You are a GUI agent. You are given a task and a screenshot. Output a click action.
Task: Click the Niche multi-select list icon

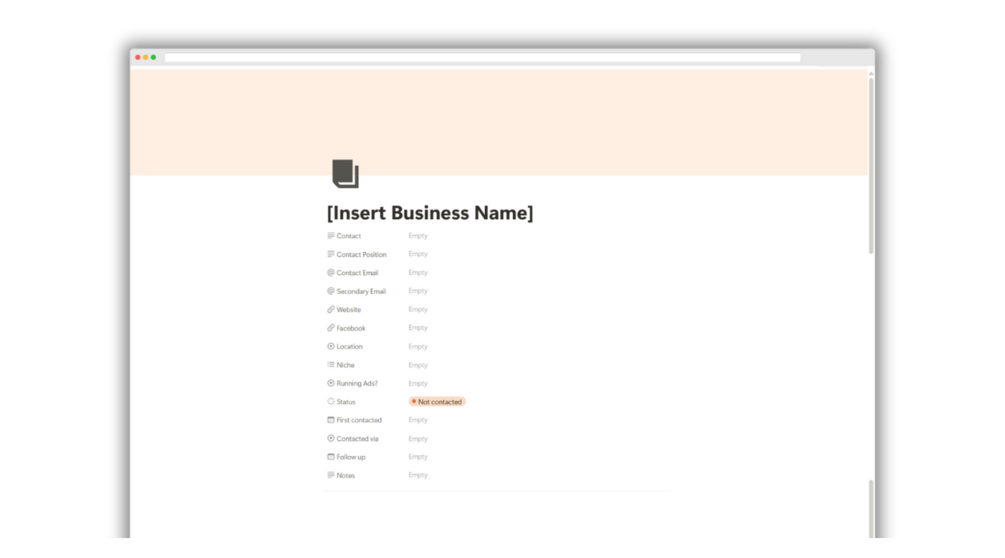tap(331, 365)
